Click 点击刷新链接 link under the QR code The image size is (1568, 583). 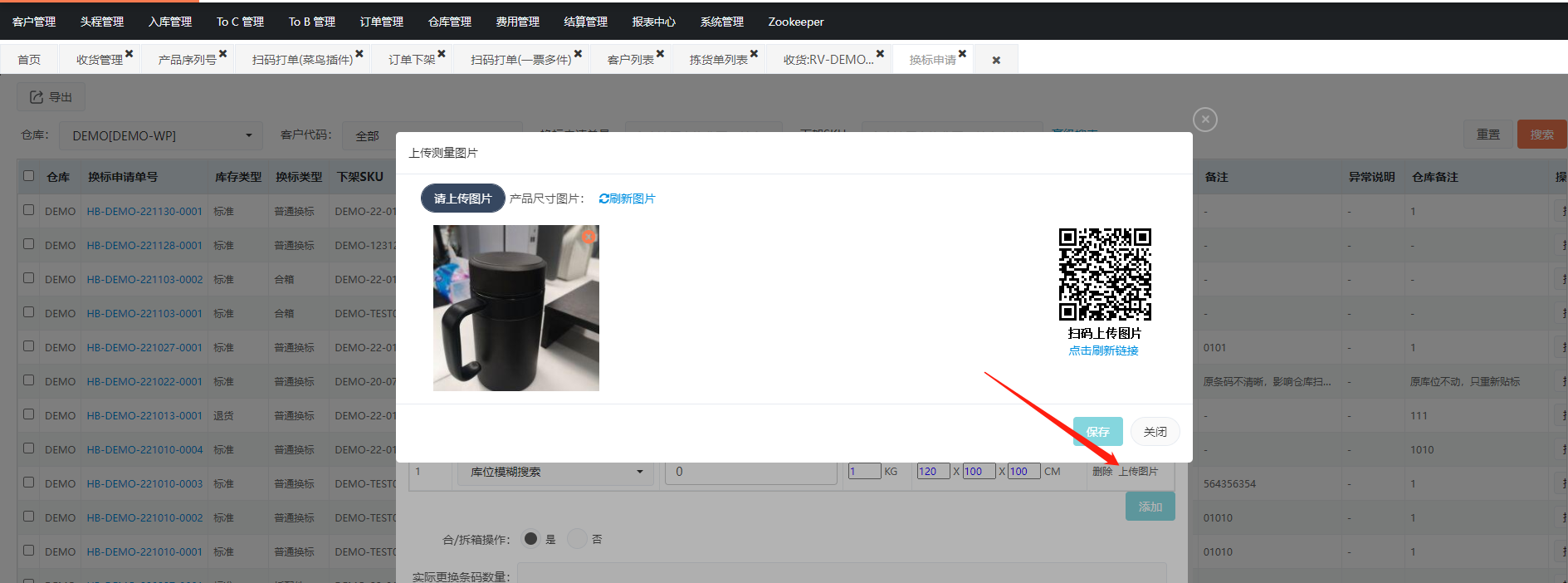click(x=1103, y=350)
